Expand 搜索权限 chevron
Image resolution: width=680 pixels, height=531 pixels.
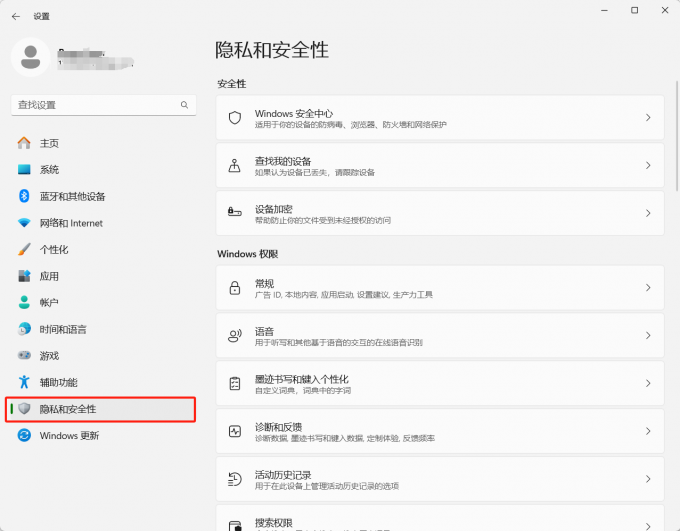(x=648, y=526)
